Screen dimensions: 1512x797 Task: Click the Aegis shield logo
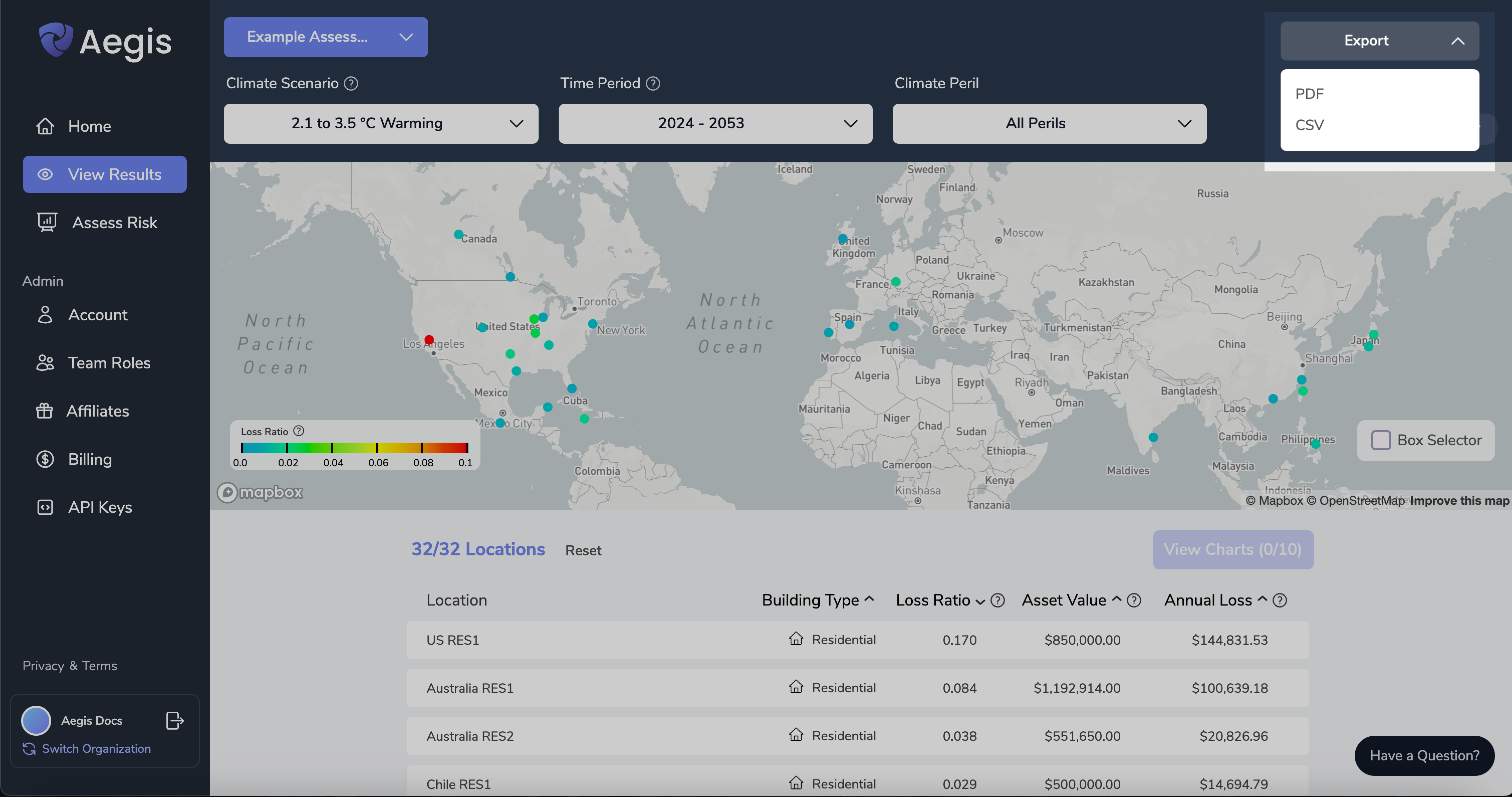[56, 40]
